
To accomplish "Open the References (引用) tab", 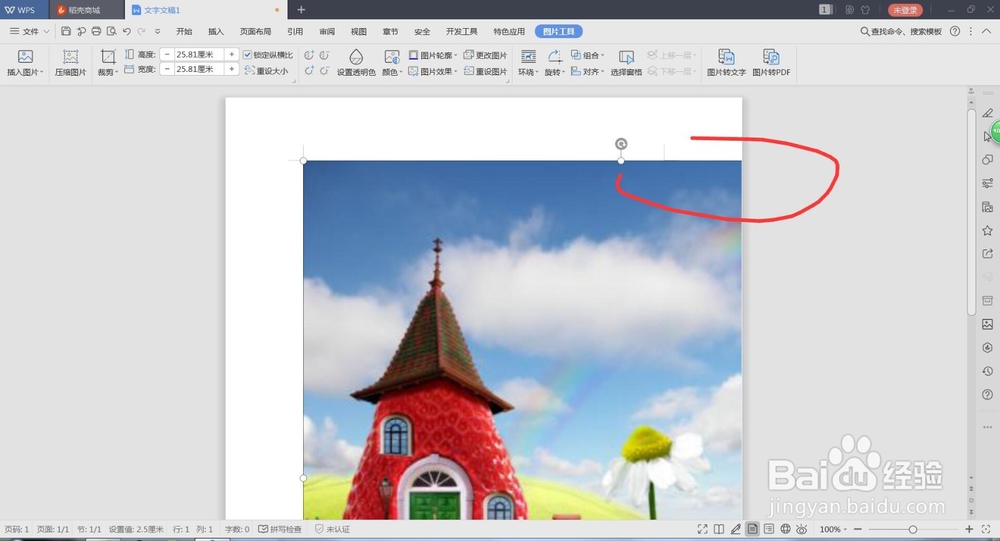I will (x=295, y=31).
